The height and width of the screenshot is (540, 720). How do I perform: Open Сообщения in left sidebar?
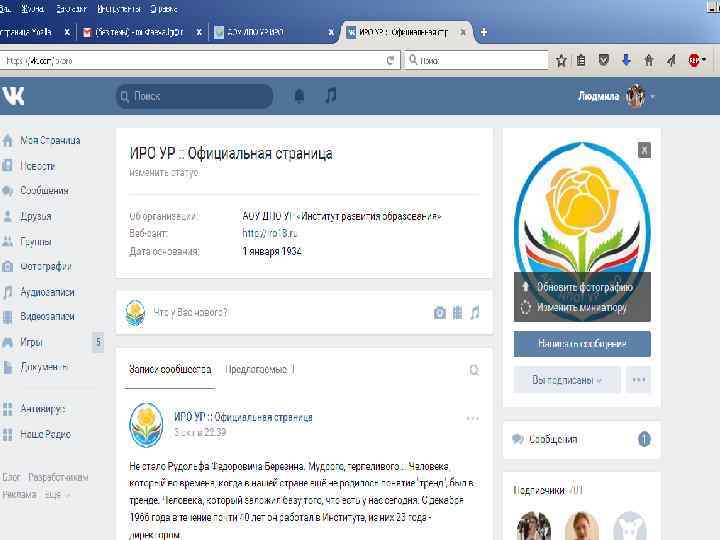(44, 191)
